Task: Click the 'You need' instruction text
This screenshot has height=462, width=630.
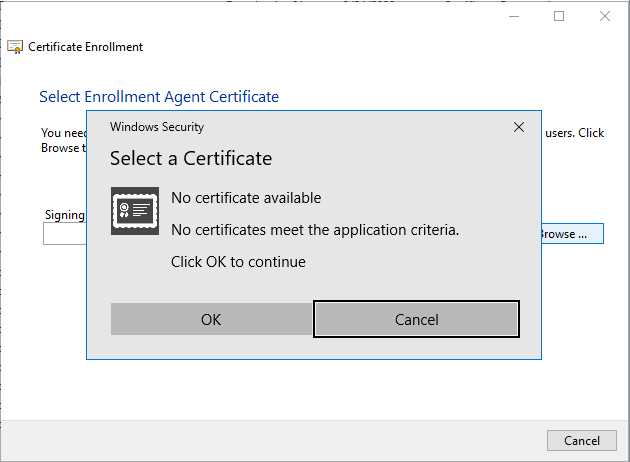Action: (62, 133)
